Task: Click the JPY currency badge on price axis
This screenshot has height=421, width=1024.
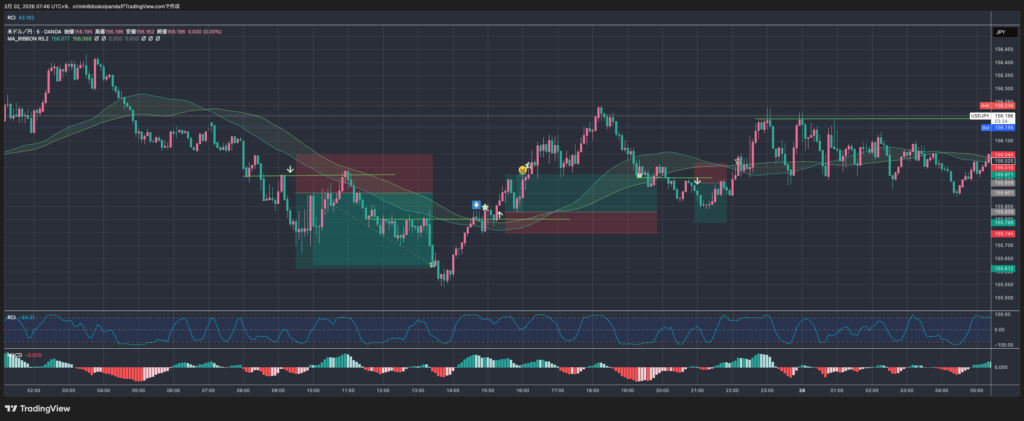Action: pyautogui.click(x=999, y=33)
